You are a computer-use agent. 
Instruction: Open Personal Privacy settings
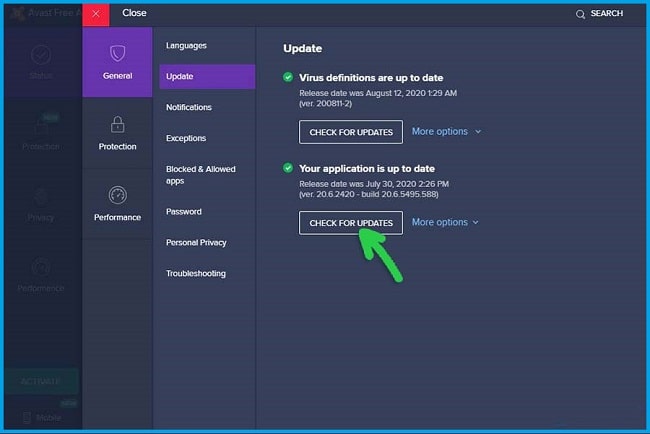[x=196, y=242]
